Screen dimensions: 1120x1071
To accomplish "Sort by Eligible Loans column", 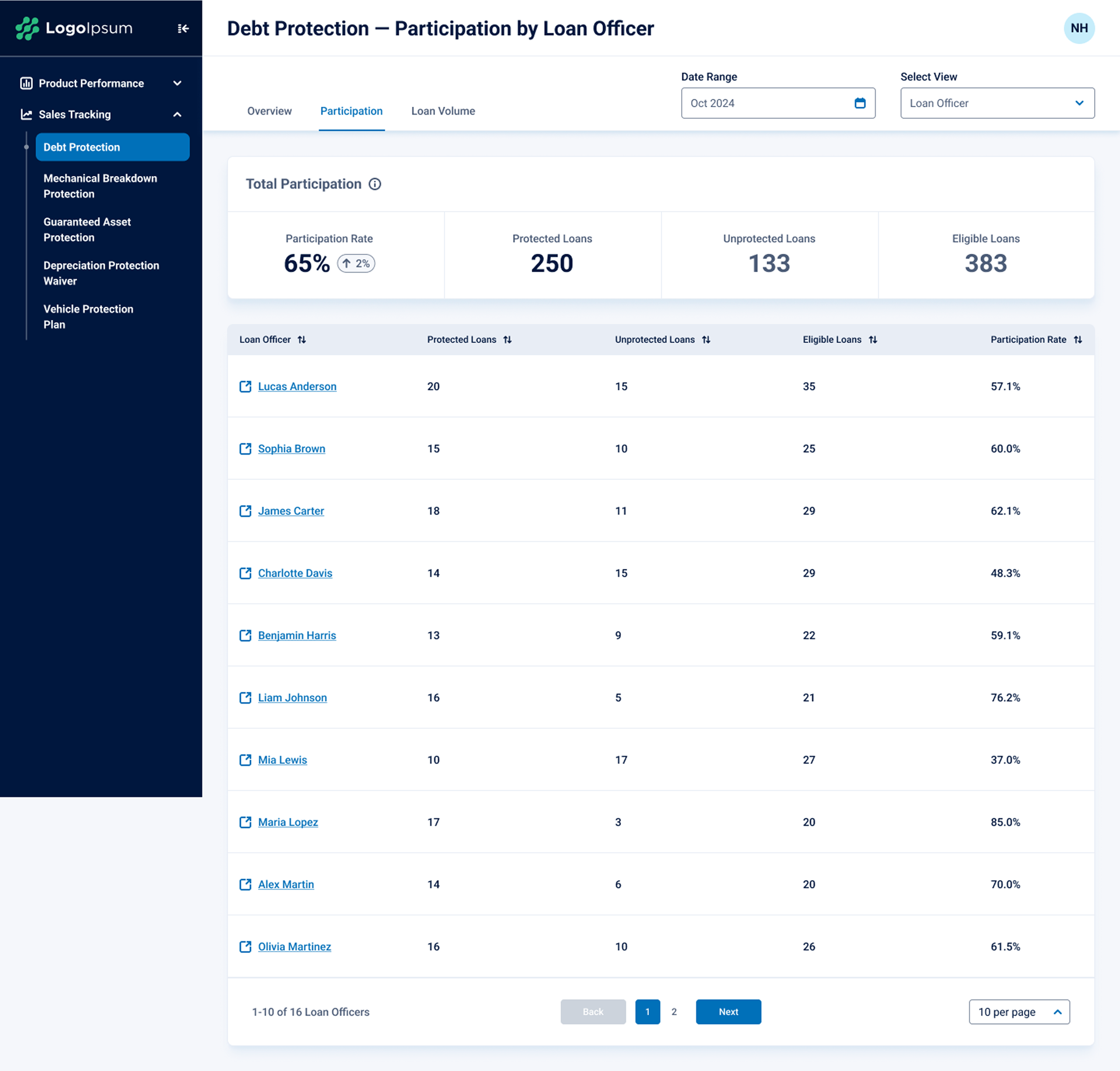I will click(x=872, y=340).
